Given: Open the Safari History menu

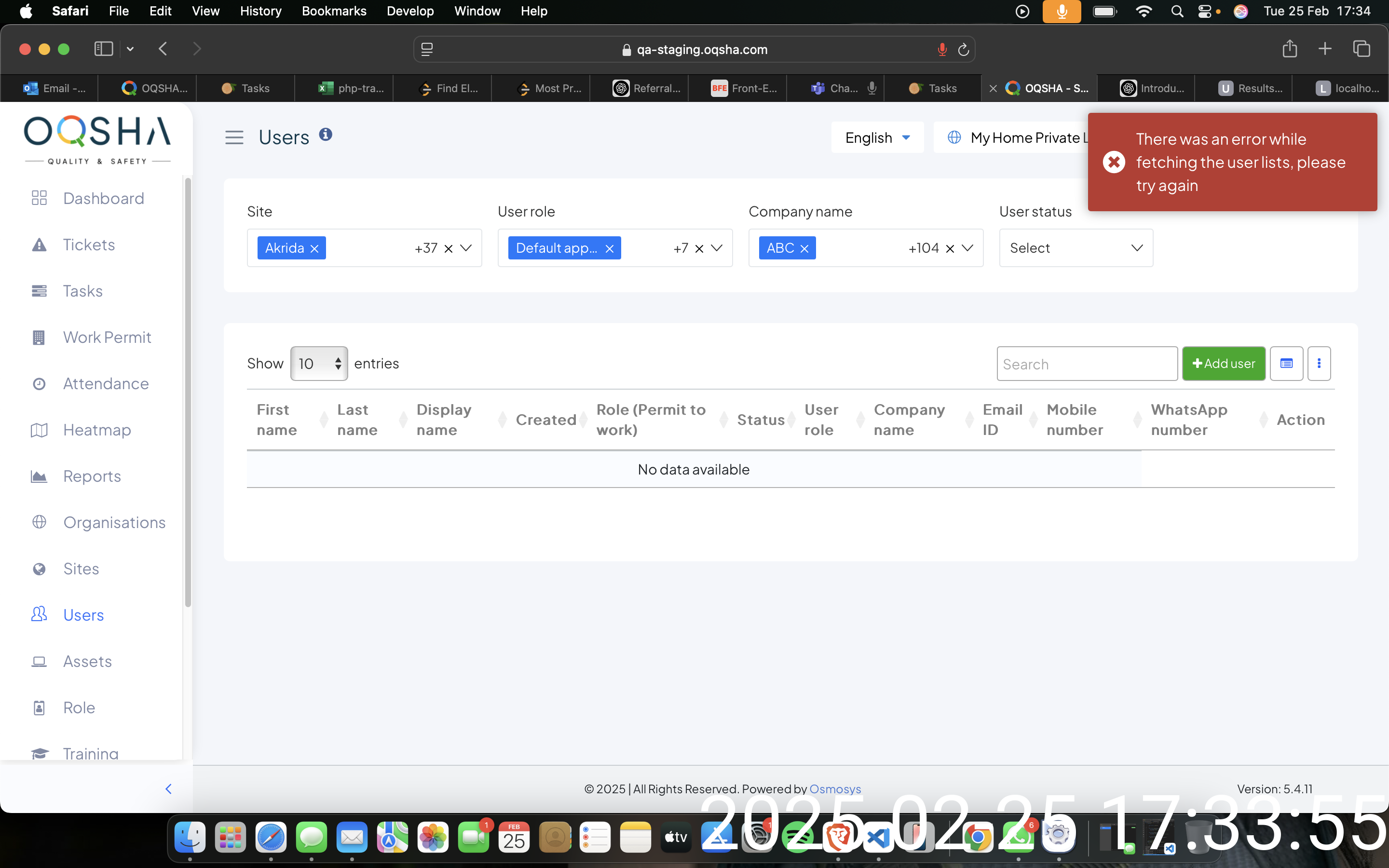Looking at the screenshot, I should point(260,11).
